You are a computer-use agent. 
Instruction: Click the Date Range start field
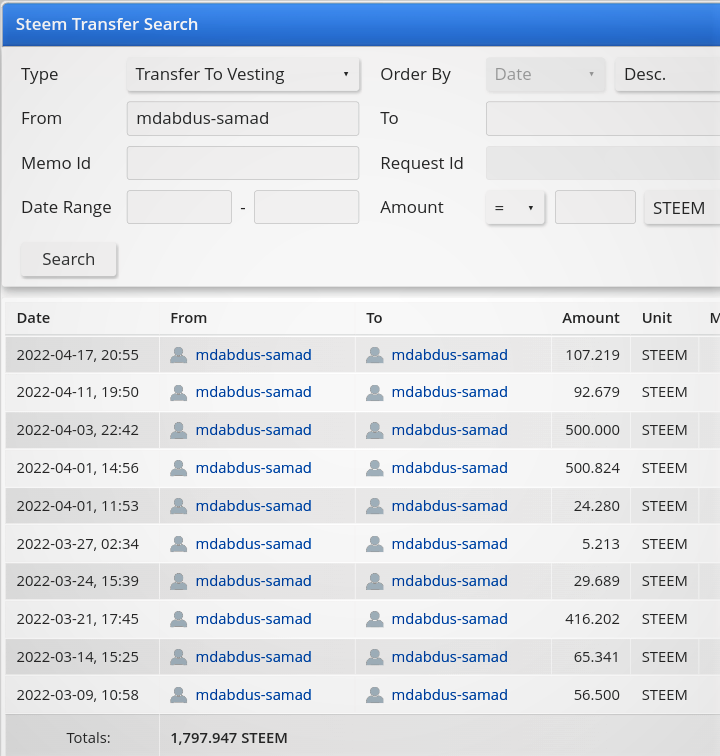click(179, 207)
